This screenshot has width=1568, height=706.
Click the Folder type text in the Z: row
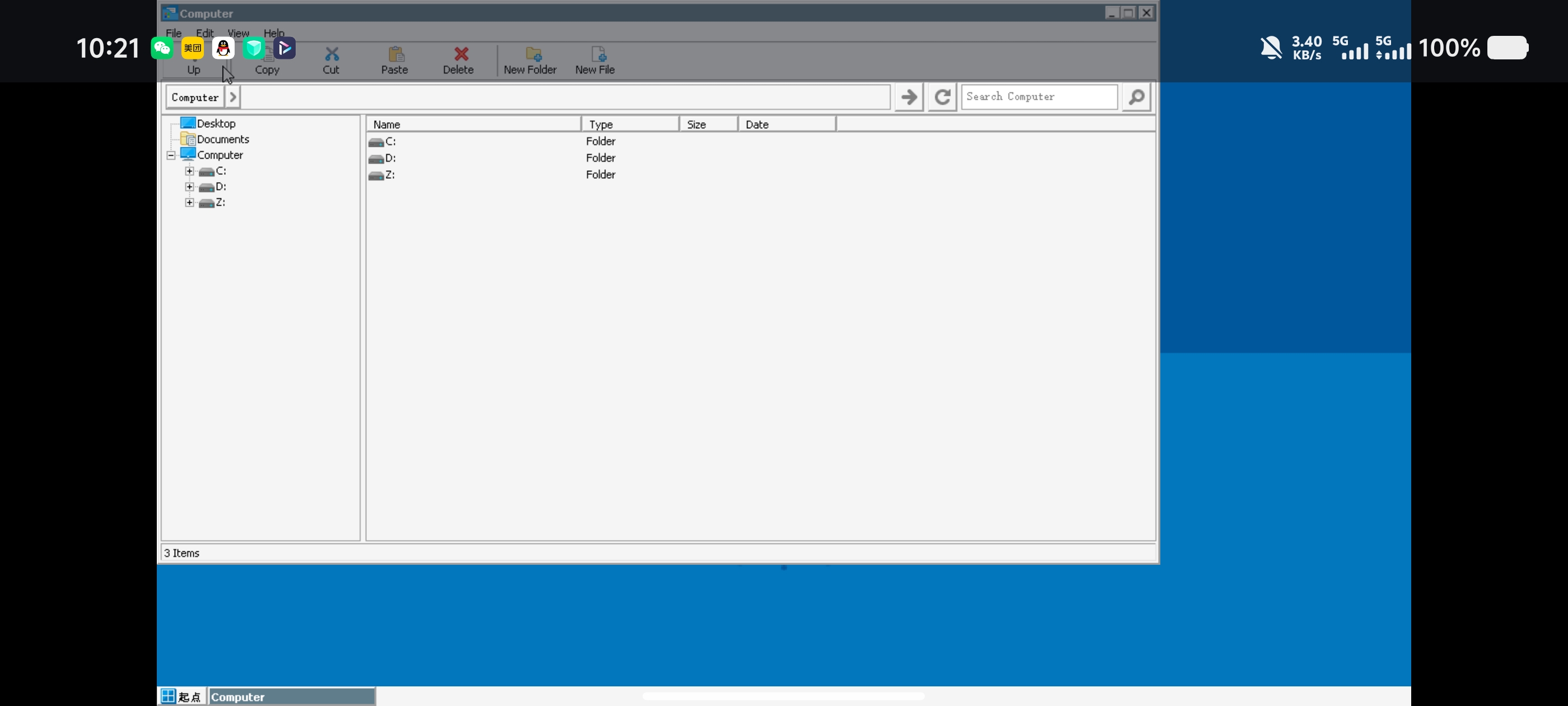601,175
